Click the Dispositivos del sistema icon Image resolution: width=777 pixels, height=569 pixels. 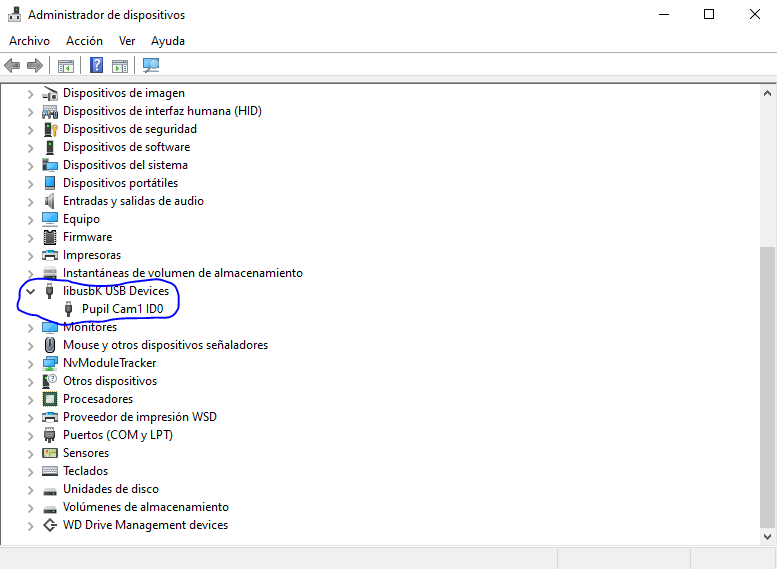click(50, 165)
